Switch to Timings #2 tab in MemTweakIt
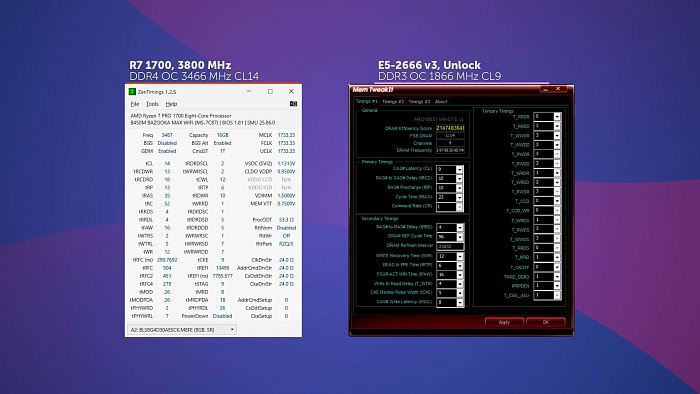This screenshot has width=700, height=394. coord(393,102)
